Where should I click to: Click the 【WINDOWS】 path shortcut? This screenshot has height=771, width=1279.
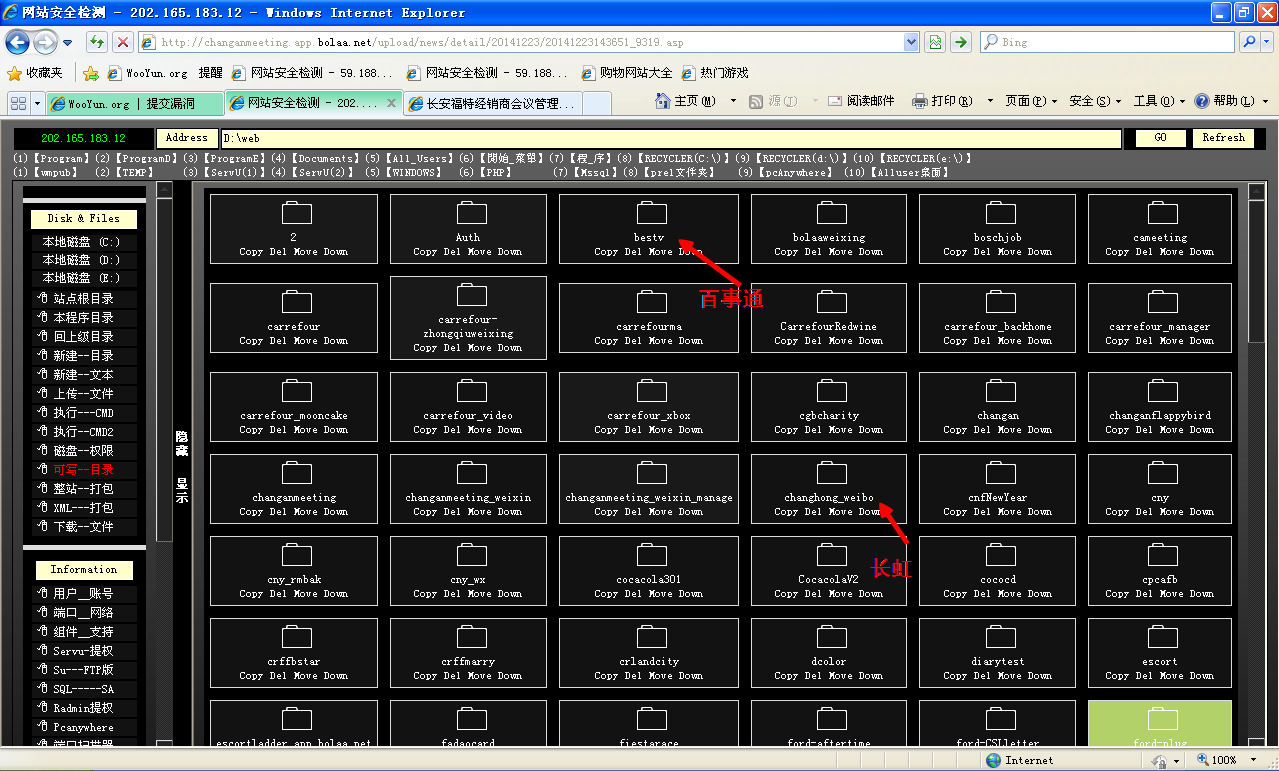pyautogui.click(x=414, y=172)
